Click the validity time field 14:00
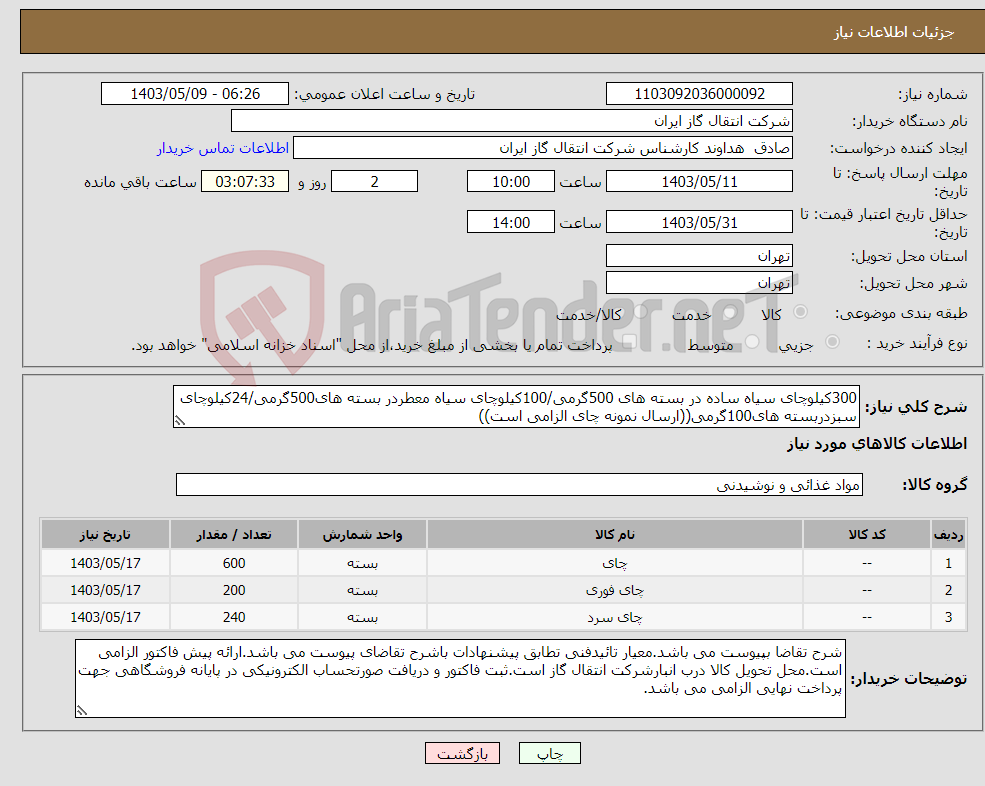 pos(511,222)
